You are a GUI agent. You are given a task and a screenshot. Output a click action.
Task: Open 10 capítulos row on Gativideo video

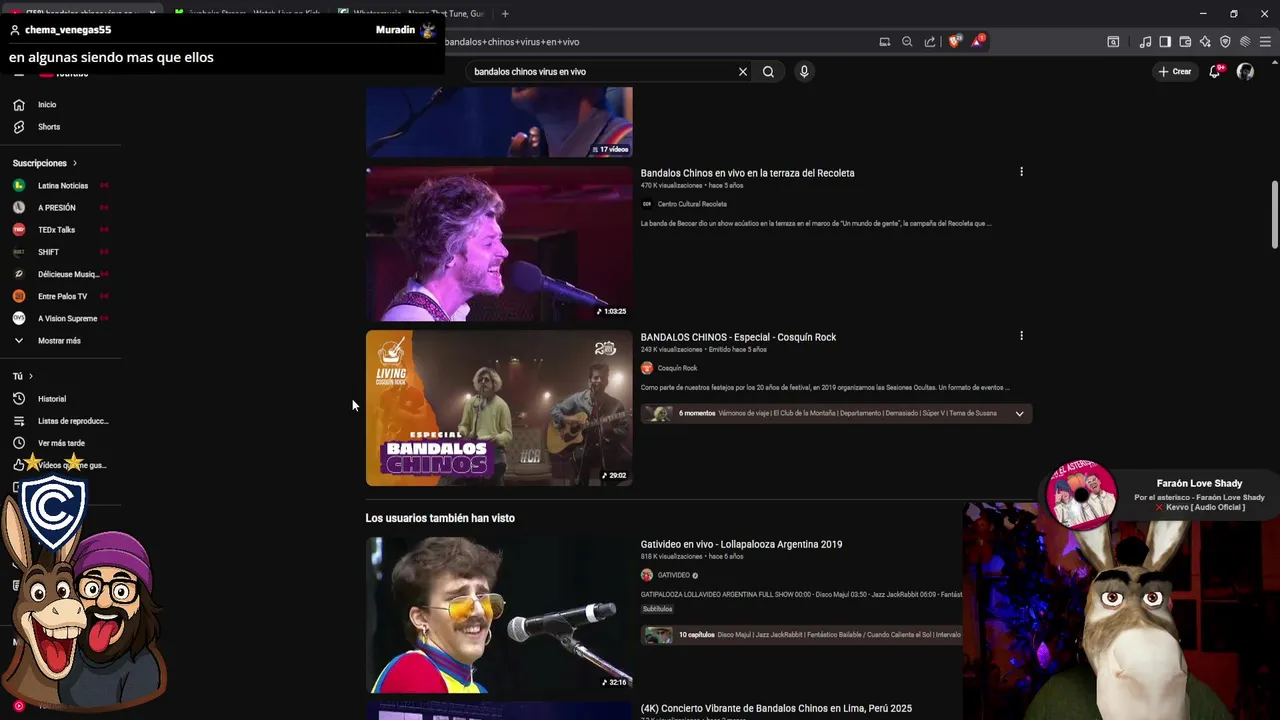pyautogui.click(x=801, y=635)
